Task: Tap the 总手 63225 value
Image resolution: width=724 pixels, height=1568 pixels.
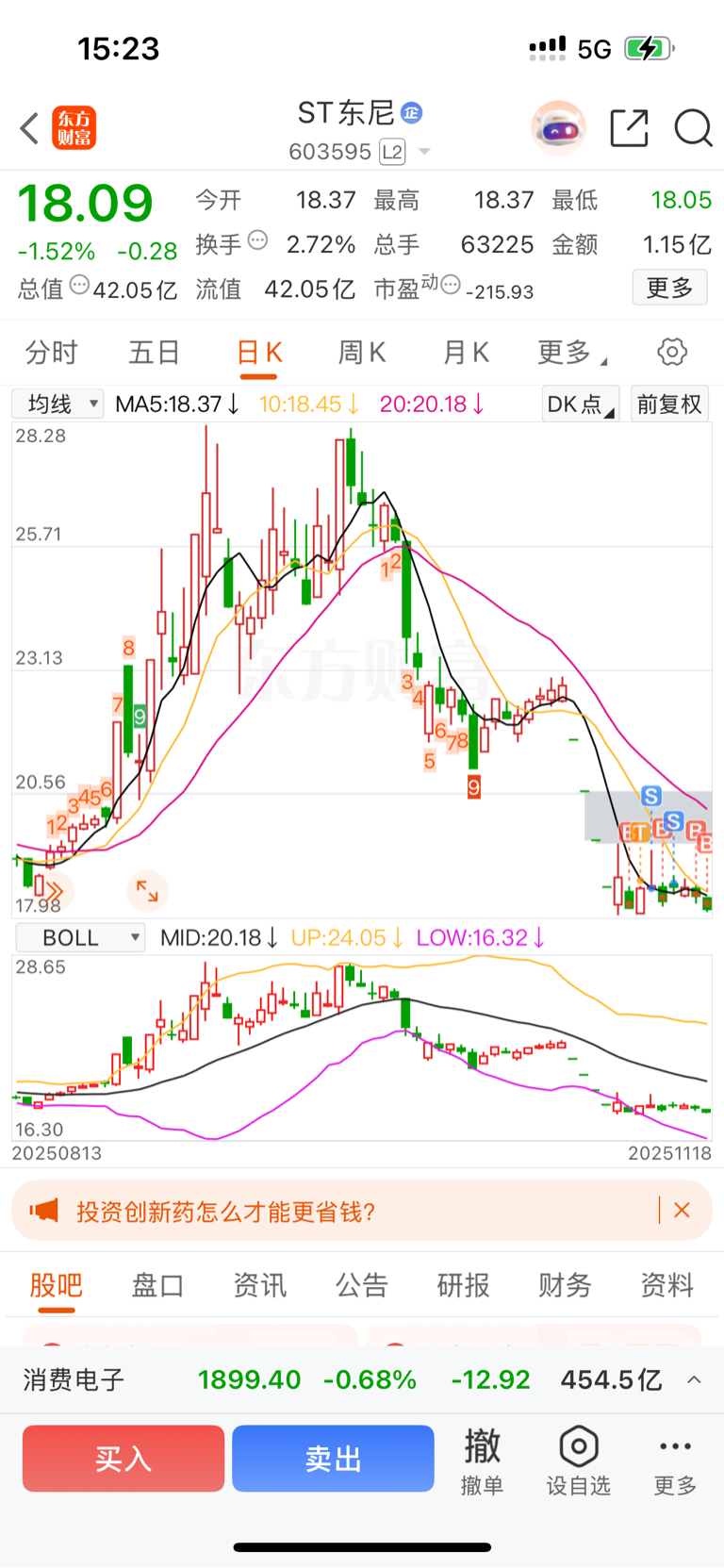Action: 498,245
